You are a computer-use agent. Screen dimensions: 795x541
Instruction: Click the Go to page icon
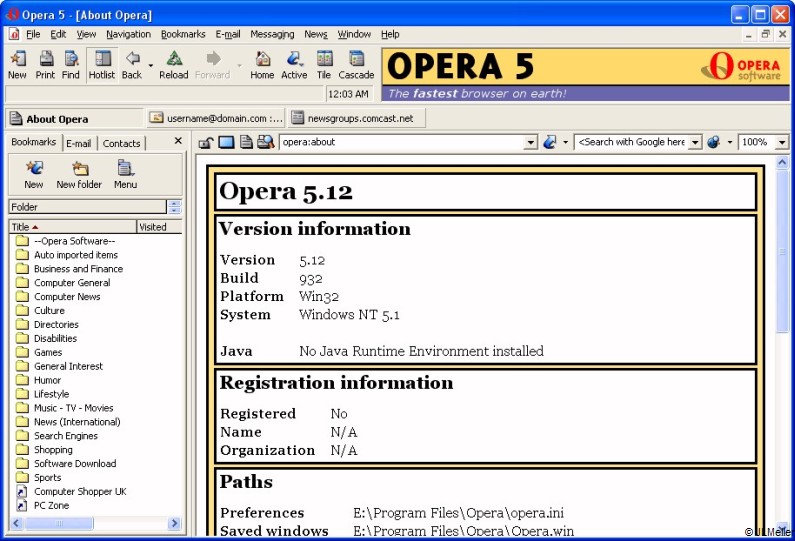click(550, 142)
